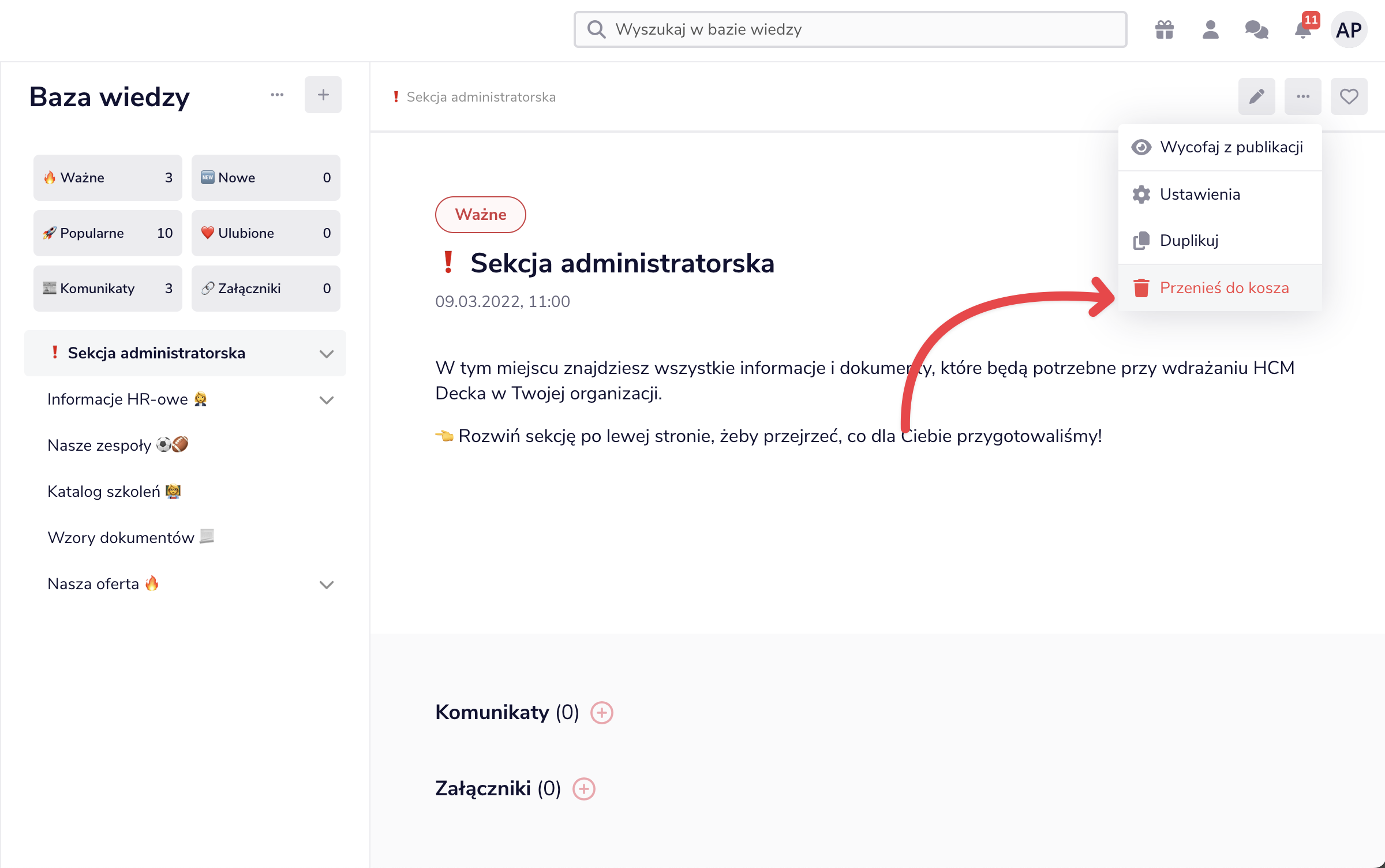Viewport: 1385px width, 868px height.
Task: Click the plus button beside Baza wiedzy
Action: [323, 95]
